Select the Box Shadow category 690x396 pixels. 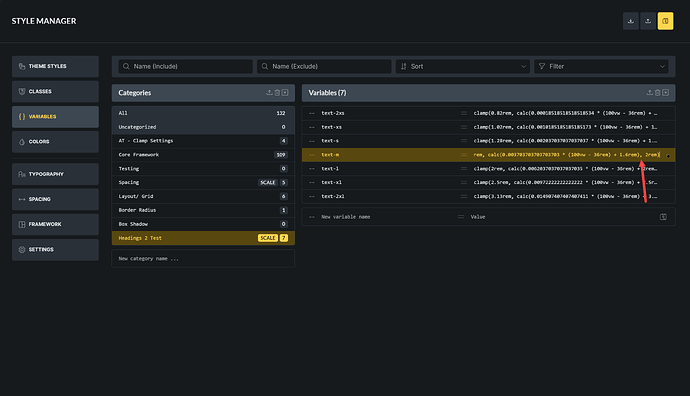[203, 224]
